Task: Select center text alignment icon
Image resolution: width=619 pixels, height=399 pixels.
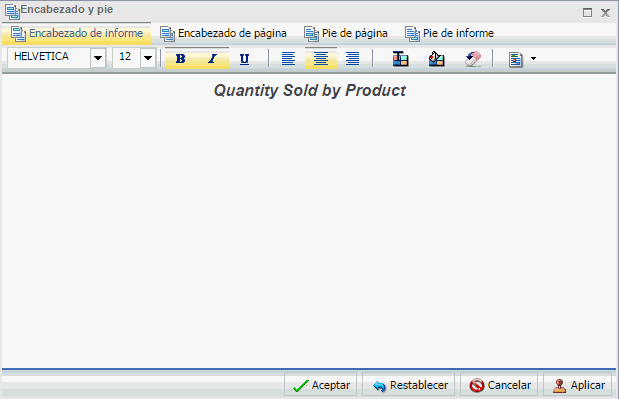Action: click(321, 59)
